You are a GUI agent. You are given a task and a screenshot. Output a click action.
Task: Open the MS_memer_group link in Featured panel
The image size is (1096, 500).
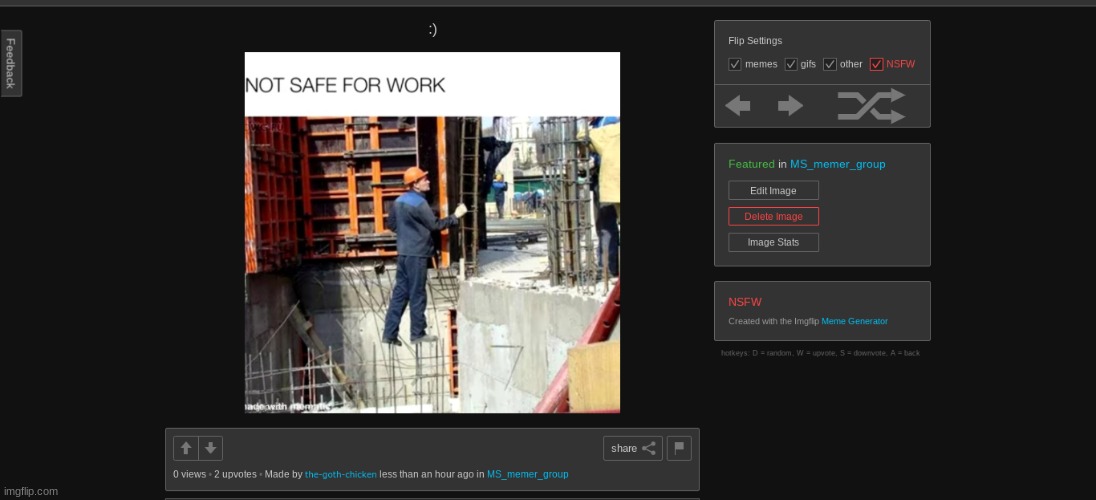tap(837, 164)
